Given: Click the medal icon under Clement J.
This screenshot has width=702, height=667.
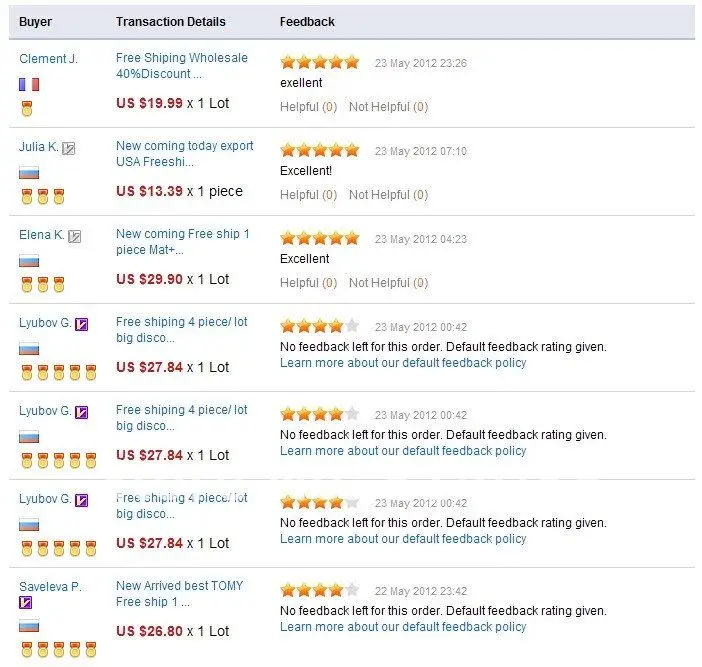Looking at the screenshot, I should tap(27, 109).
